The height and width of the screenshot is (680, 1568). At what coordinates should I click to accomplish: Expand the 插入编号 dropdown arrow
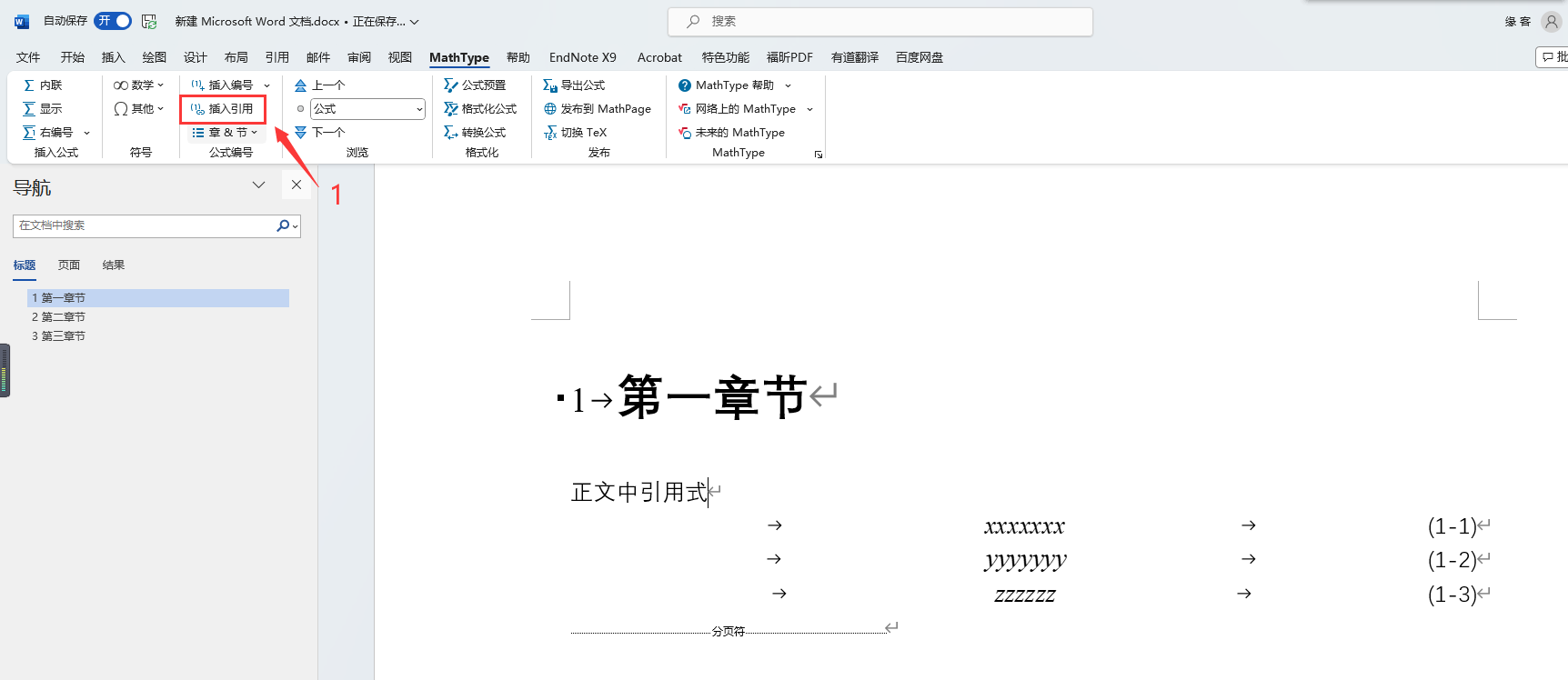266,85
